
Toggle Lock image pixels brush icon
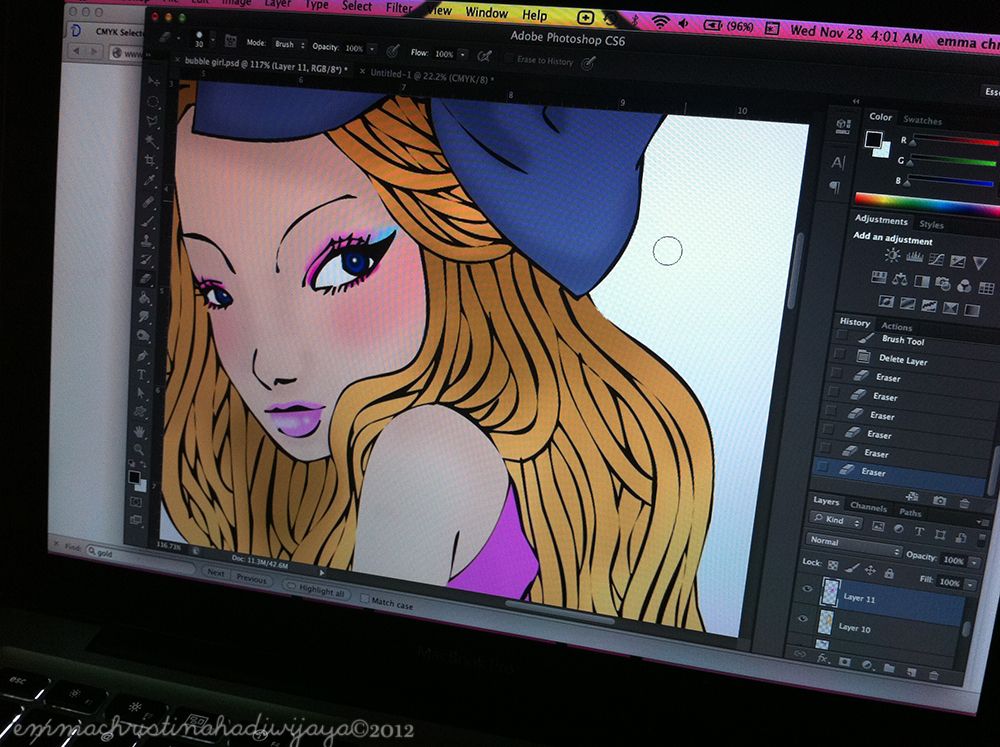tap(852, 568)
